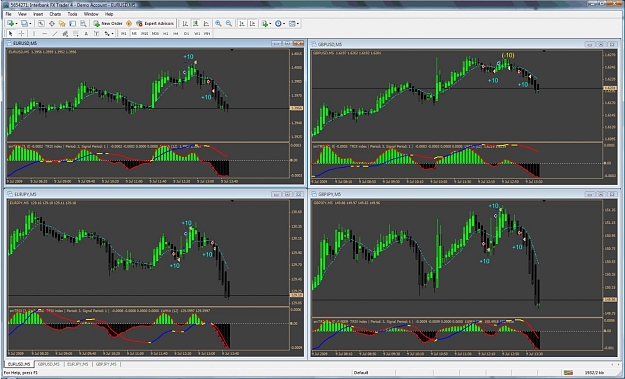Switch to the GBPJPY,M5 bottom tab
This screenshot has width=625, height=379.
pos(106,364)
